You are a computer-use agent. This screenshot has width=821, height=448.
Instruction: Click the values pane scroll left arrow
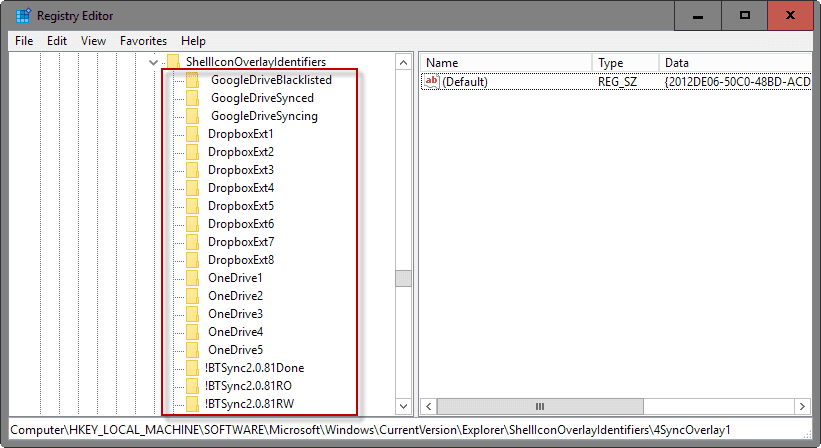pos(429,407)
